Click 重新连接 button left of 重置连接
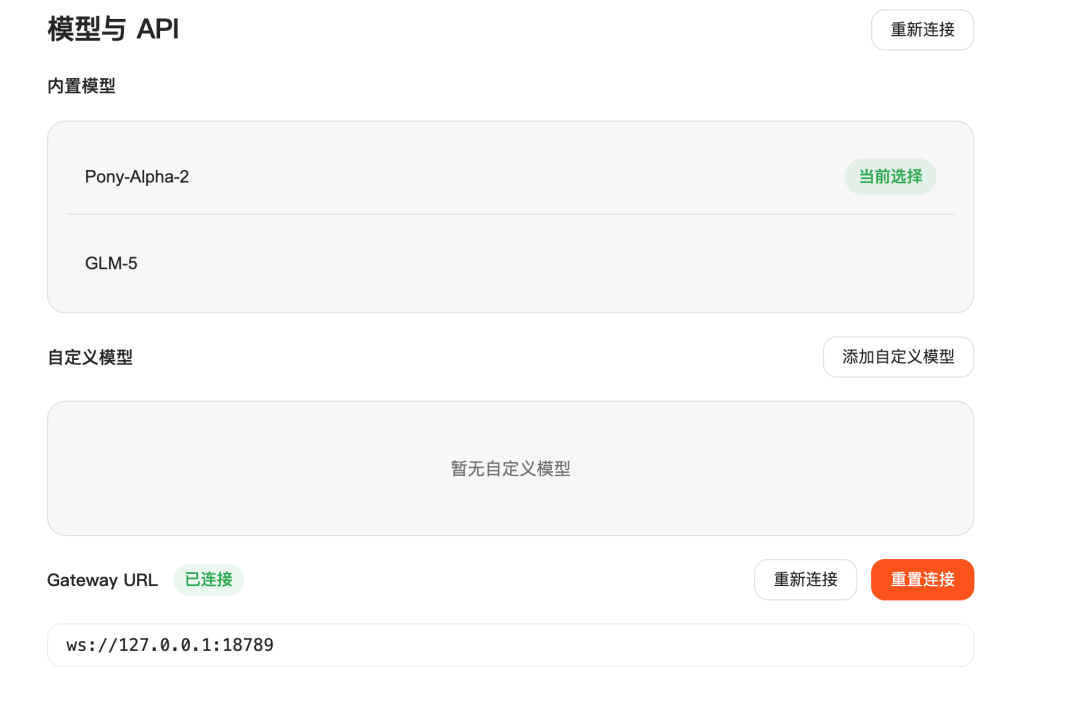This screenshot has width=1080, height=706. tap(805, 580)
